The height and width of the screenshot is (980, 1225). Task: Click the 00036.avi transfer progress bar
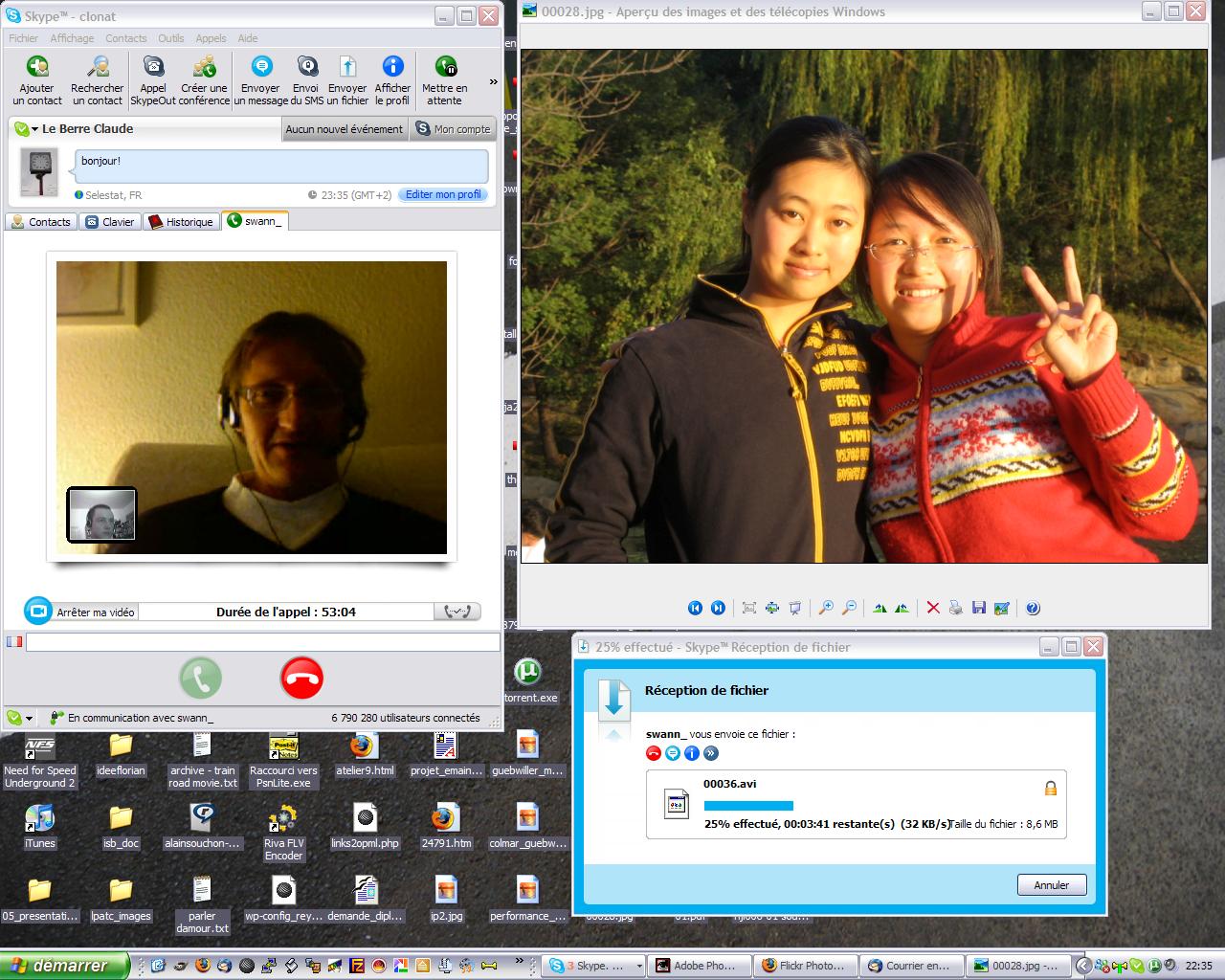748,806
